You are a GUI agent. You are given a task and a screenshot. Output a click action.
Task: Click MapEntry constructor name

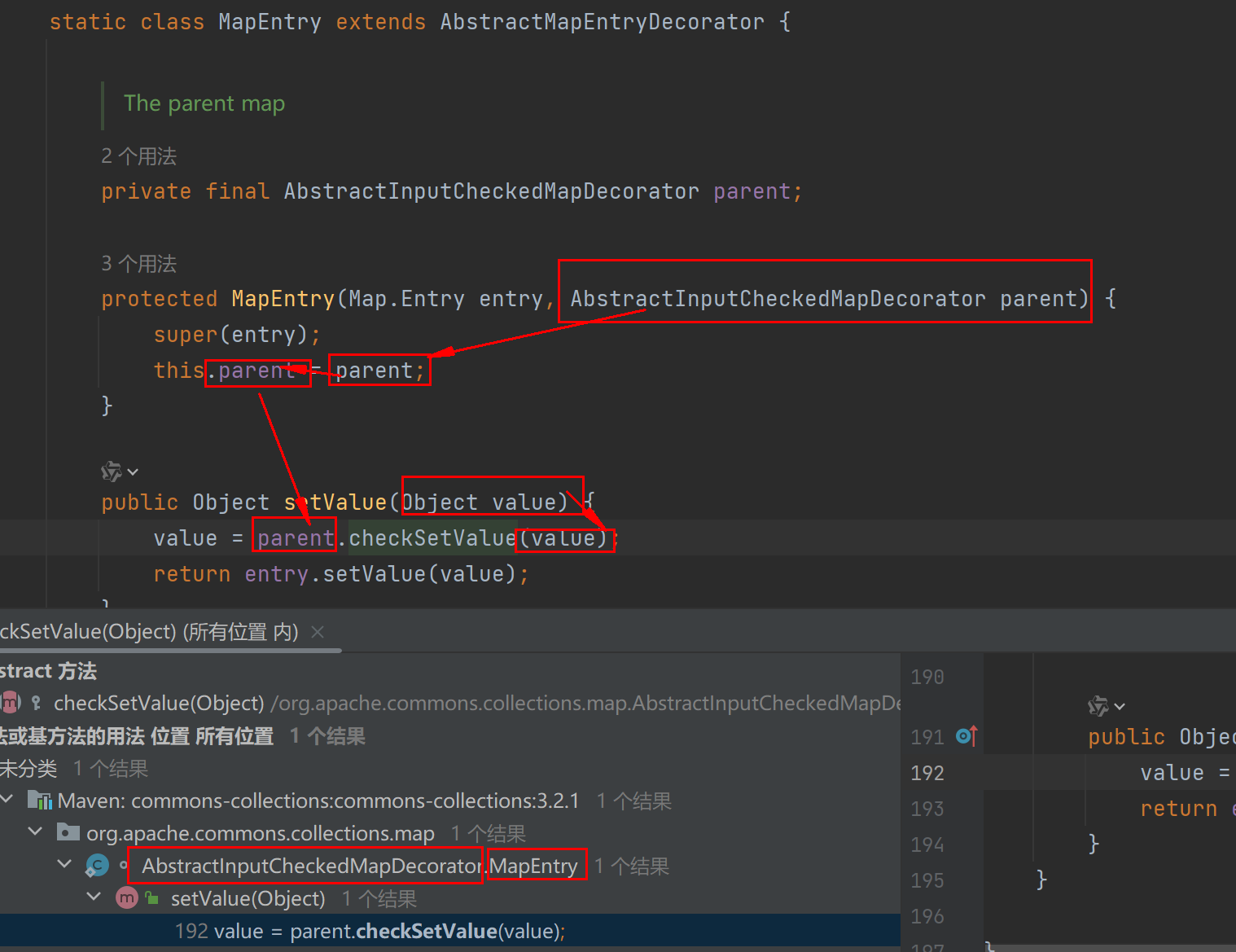point(283,299)
